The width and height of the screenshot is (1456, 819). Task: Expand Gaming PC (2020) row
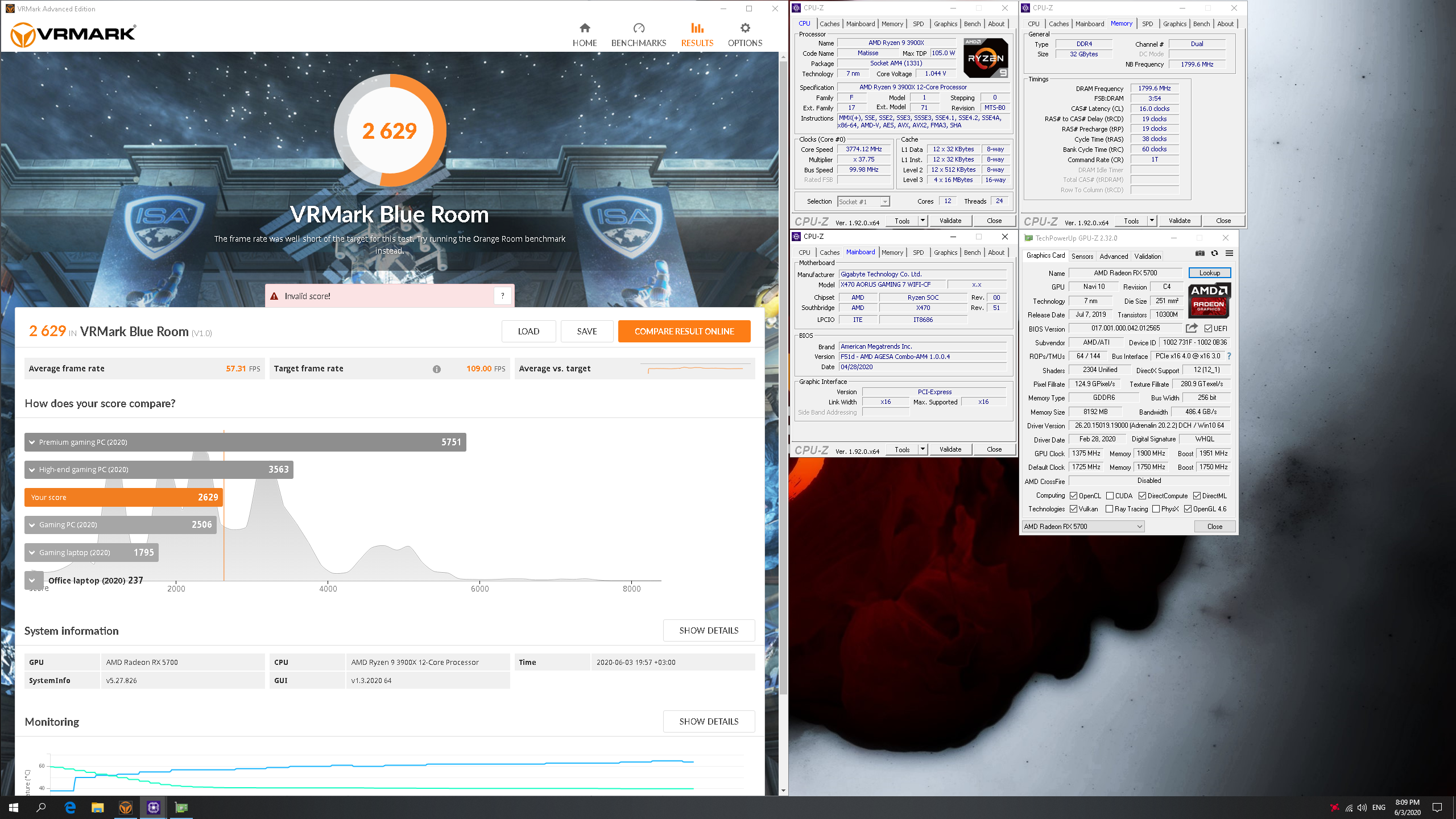tap(121, 524)
